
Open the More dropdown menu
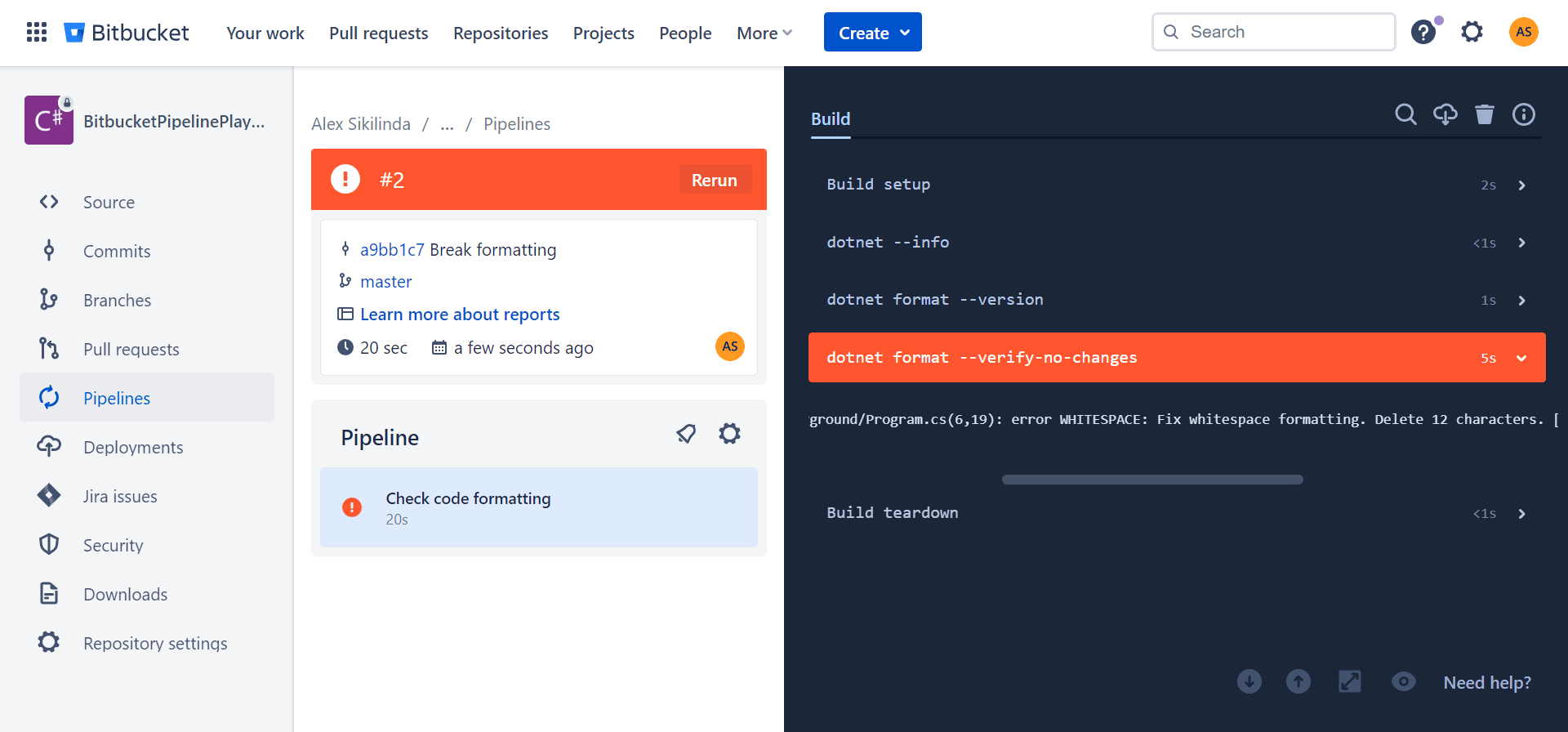click(x=764, y=33)
